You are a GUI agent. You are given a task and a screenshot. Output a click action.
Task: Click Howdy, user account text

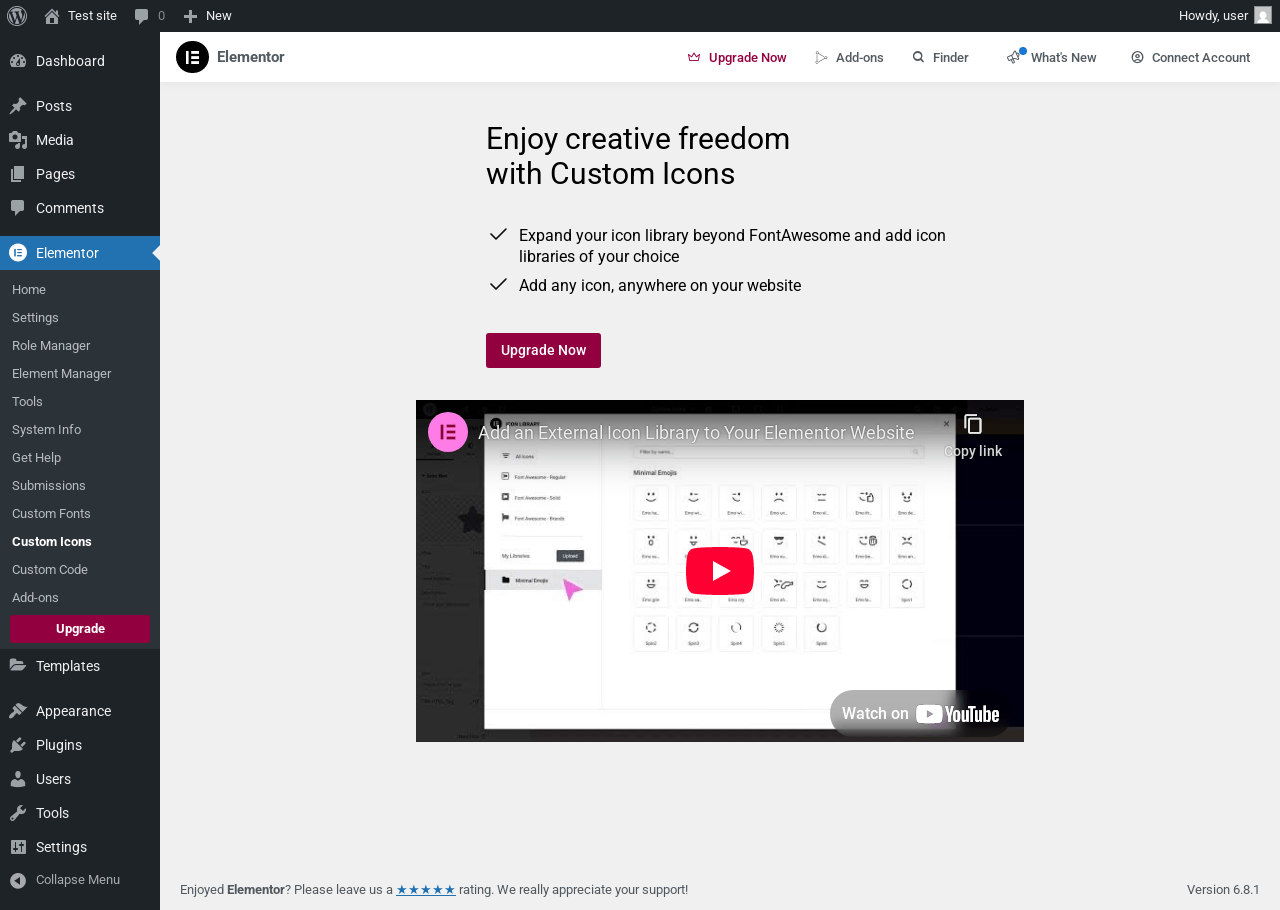pyautogui.click(x=1213, y=16)
